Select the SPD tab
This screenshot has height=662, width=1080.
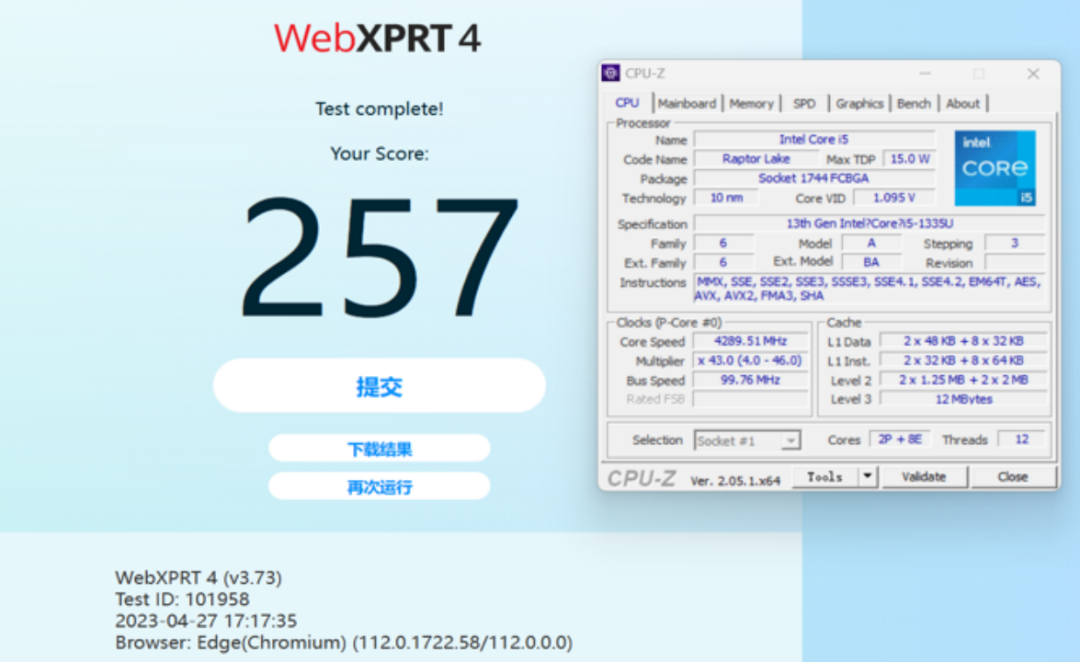[x=804, y=103]
